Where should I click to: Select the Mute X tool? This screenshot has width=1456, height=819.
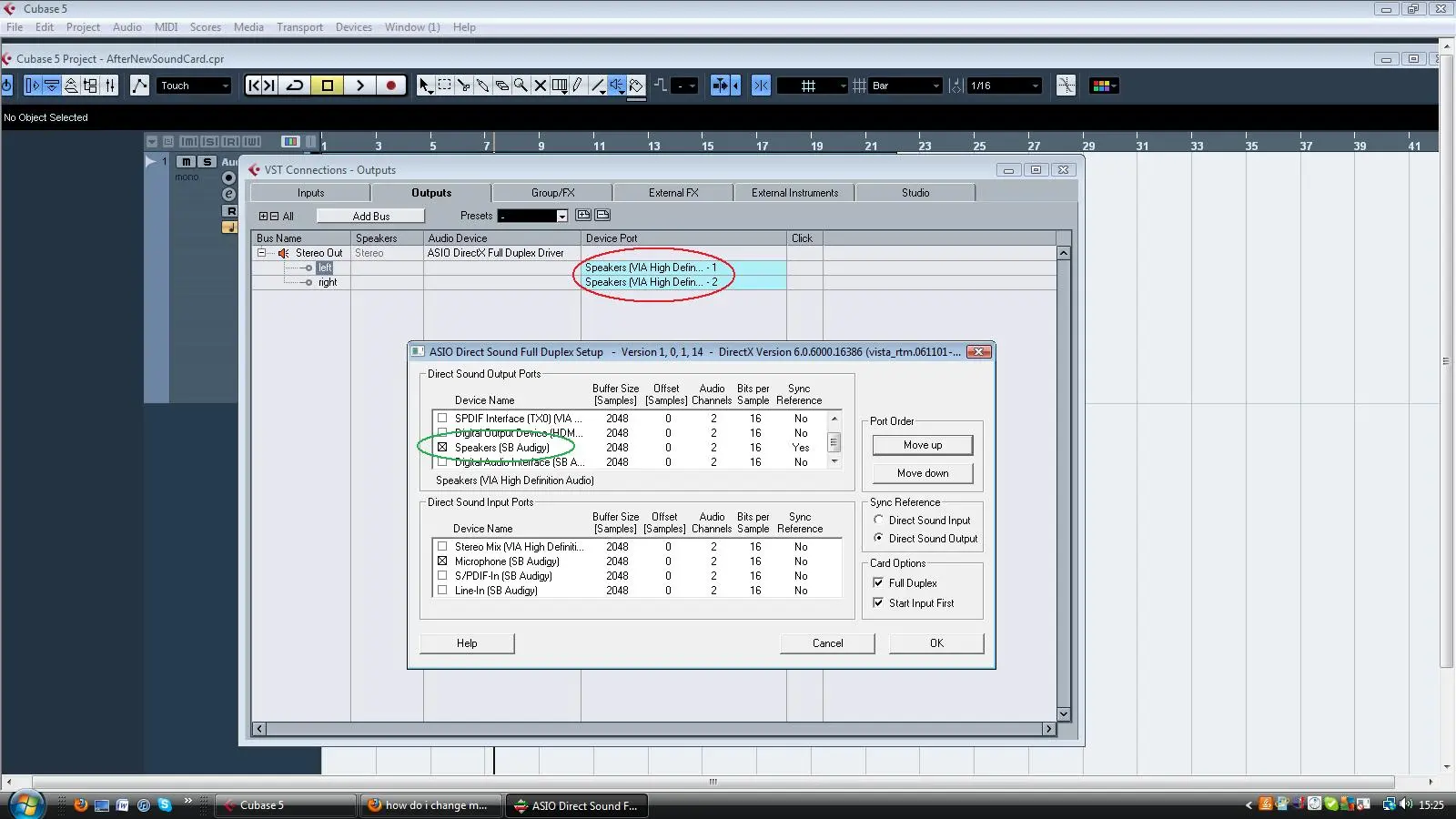point(540,86)
